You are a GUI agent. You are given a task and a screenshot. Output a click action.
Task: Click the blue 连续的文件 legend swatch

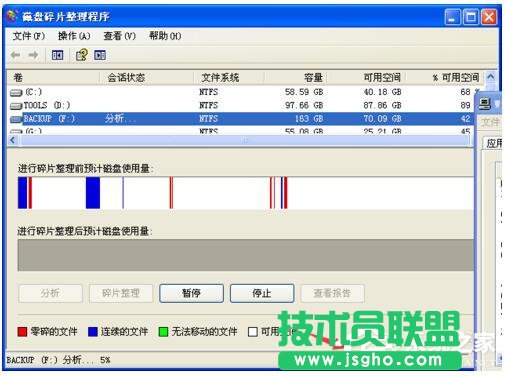click(x=93, y=332)
